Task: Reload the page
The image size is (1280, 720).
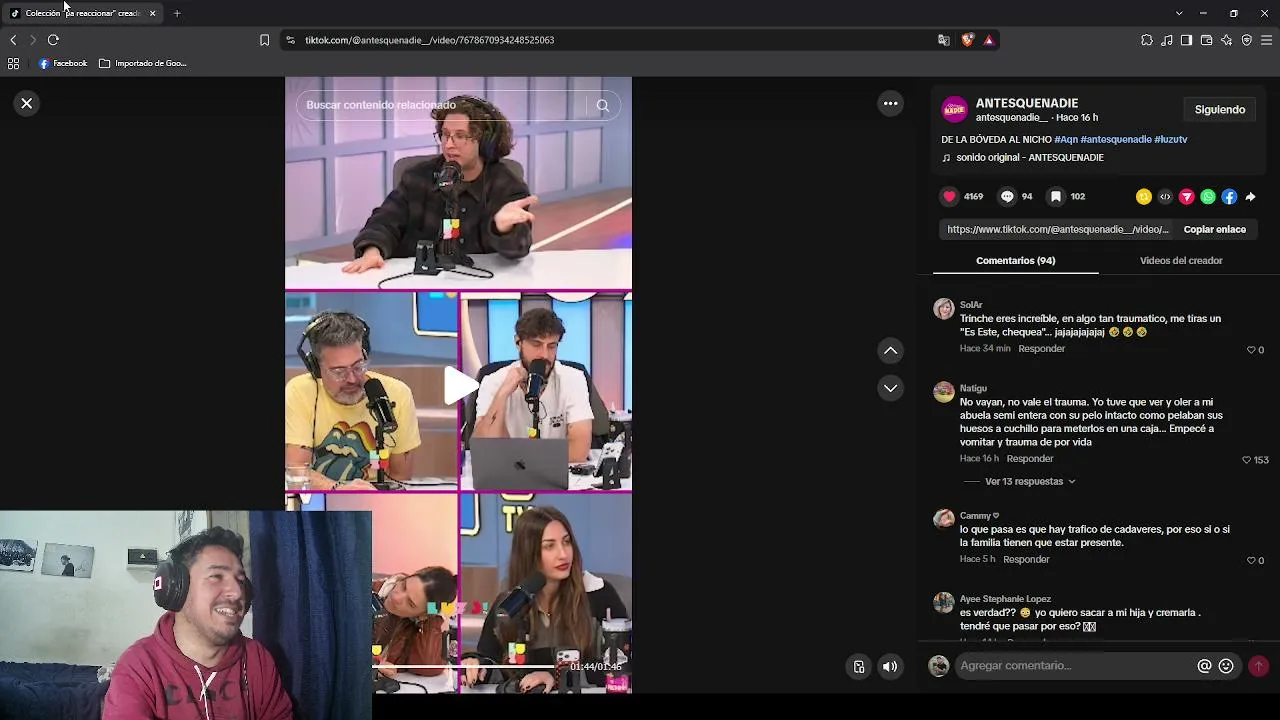Action: point(53,40)
